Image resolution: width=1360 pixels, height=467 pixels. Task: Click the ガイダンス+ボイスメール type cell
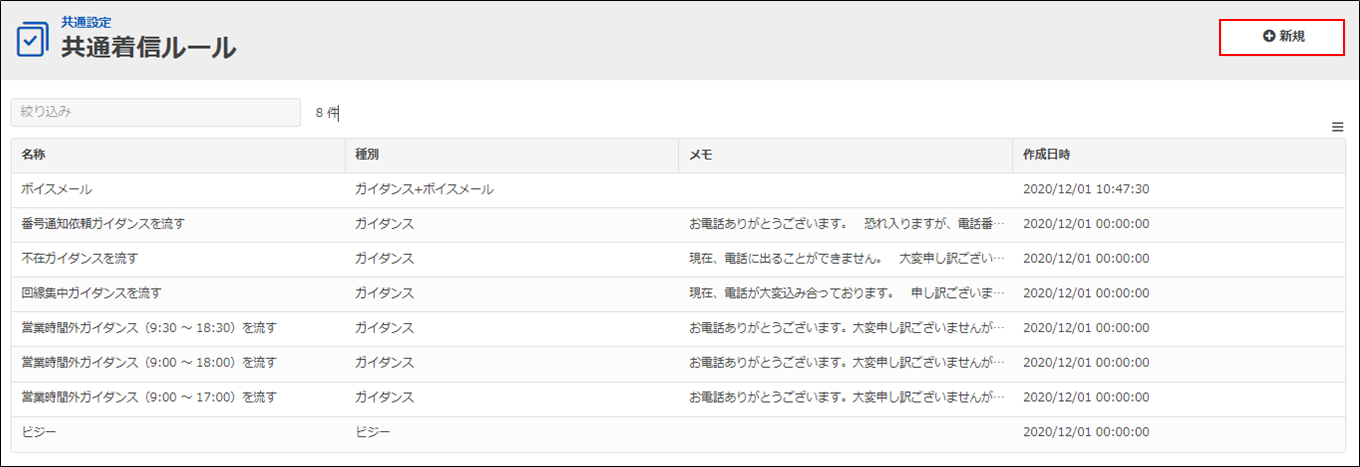point(424,189)
